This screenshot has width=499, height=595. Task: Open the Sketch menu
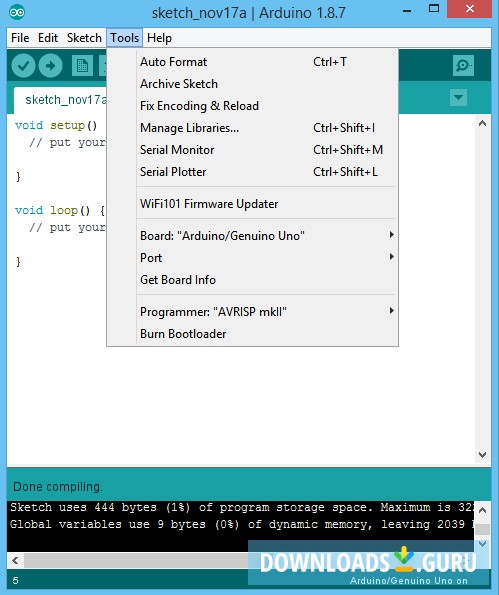pyautogui.click(x=84, y=38)
